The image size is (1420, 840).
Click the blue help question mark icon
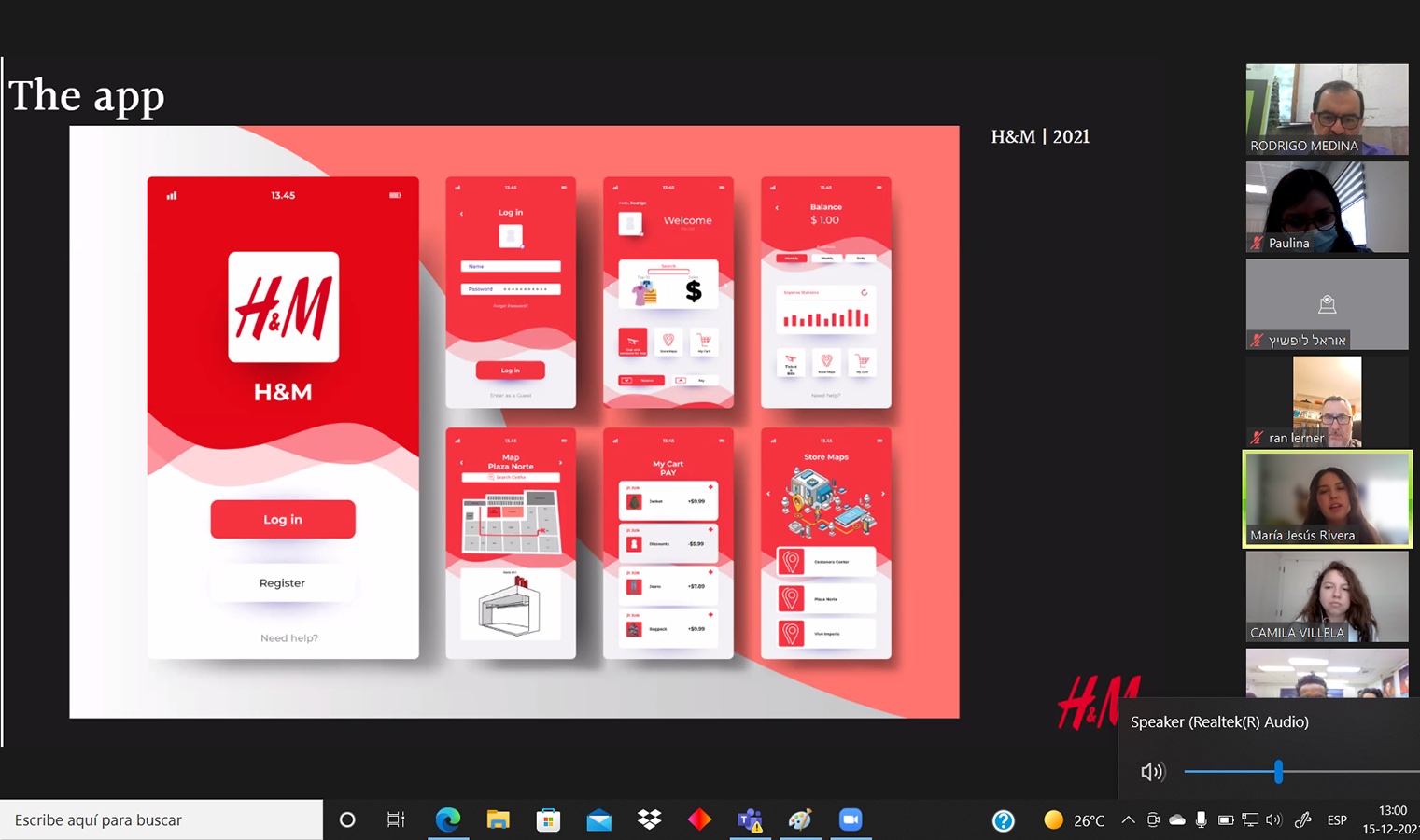click(1003, 819)
